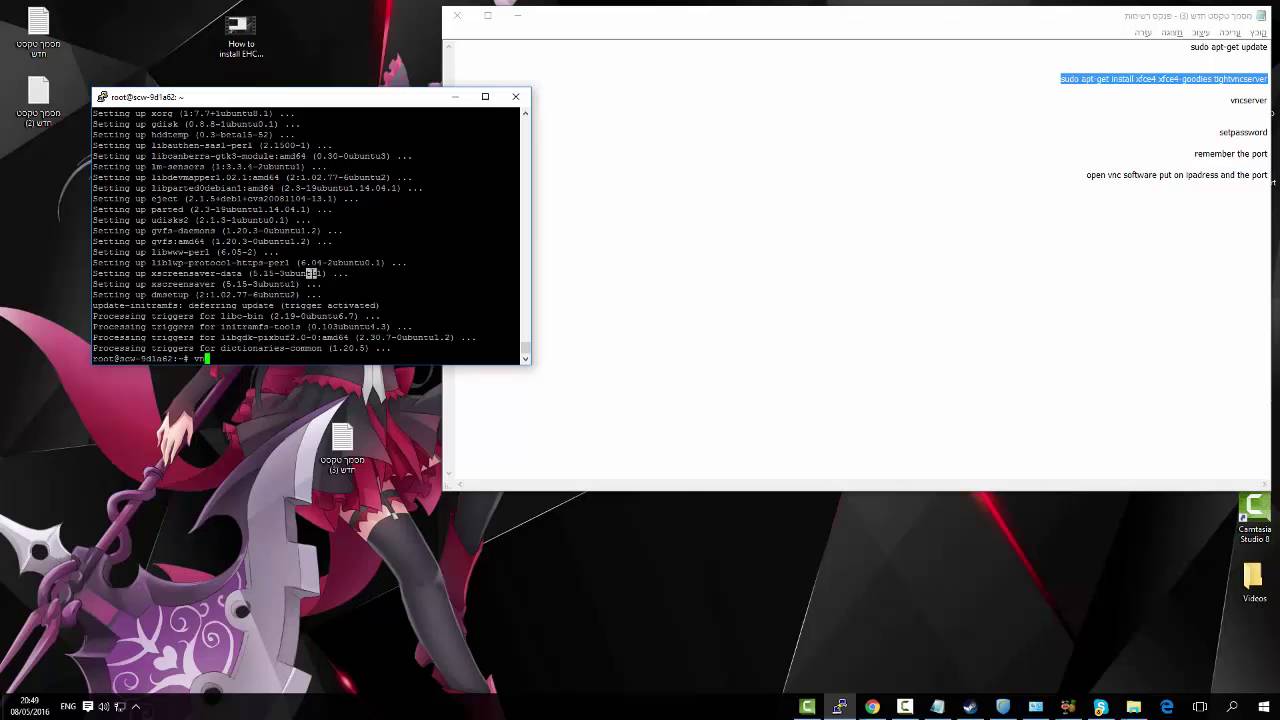Image resolution: width=1280 pixels, height=720 pixels.
Task: Click the 'open vnc software' line in Notepad
Action: [1177, 175]
